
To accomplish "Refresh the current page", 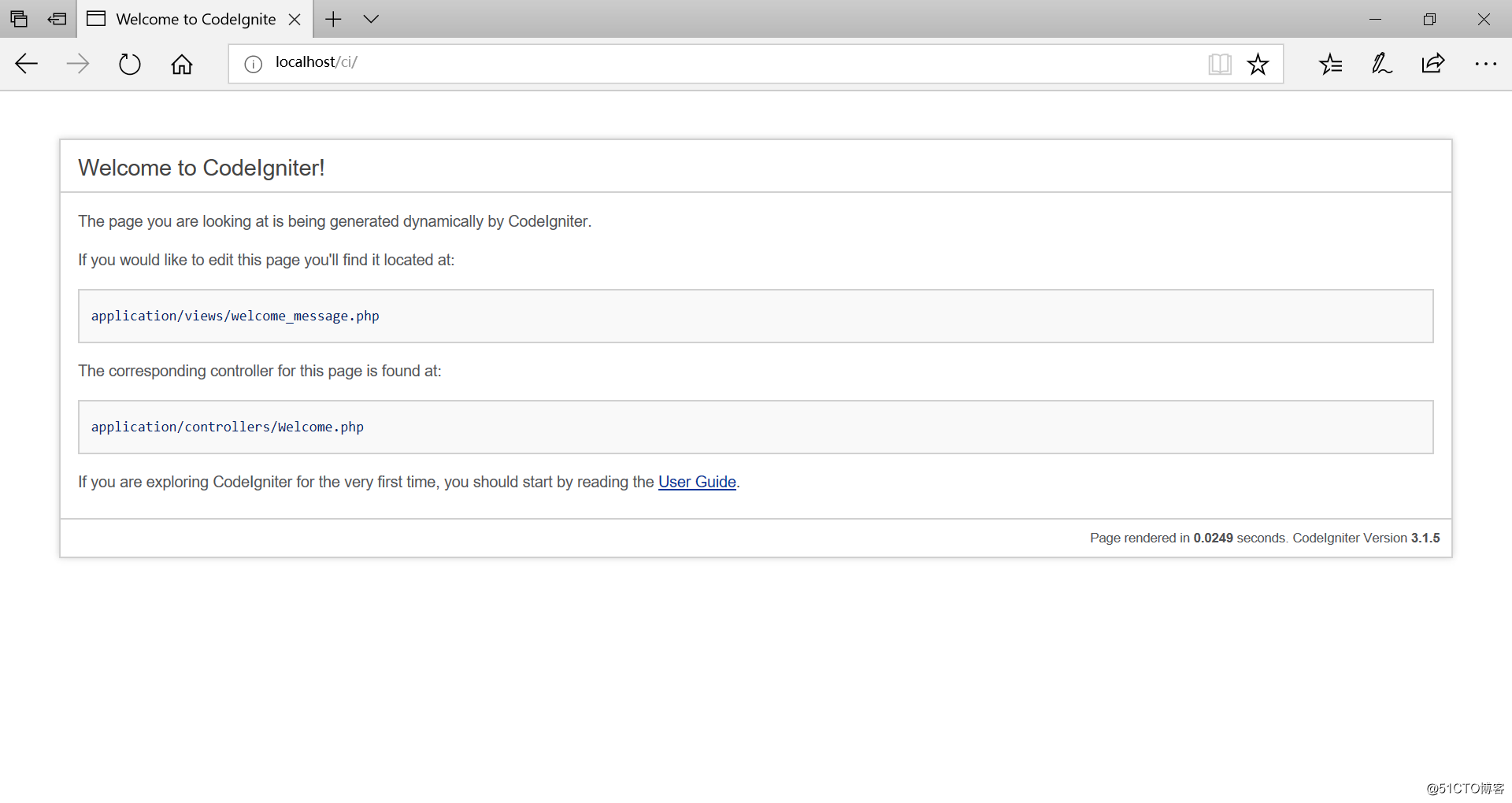I will click(x=130, y=64).
